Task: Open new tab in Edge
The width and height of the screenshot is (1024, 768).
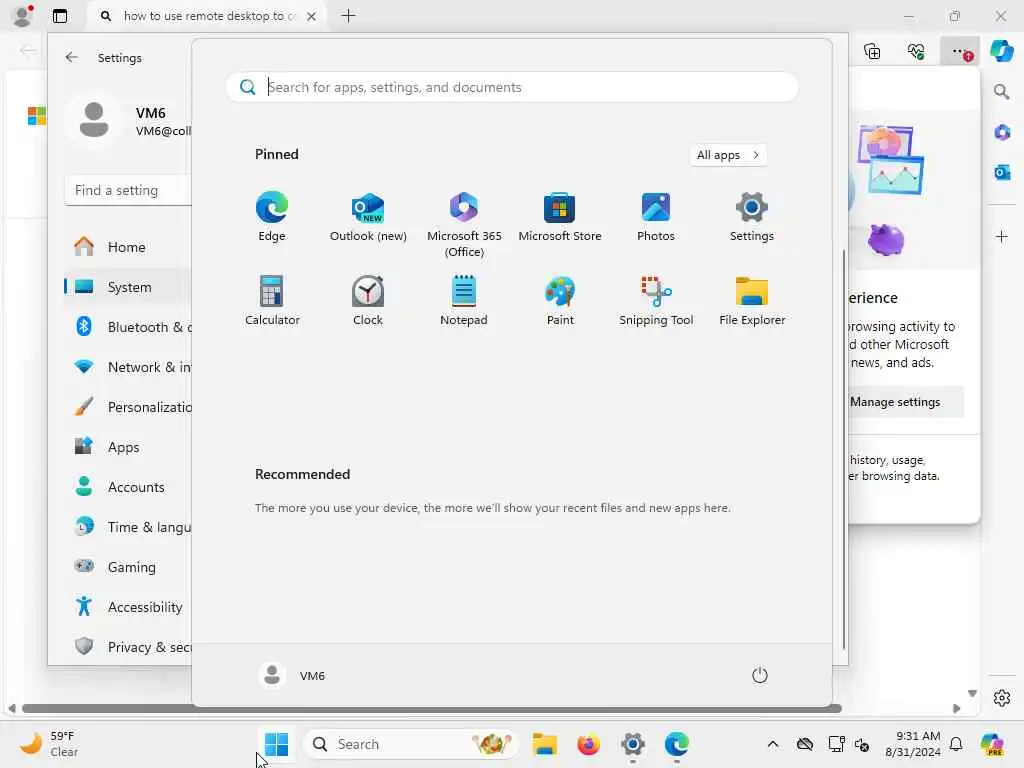Action: [349, 16]
